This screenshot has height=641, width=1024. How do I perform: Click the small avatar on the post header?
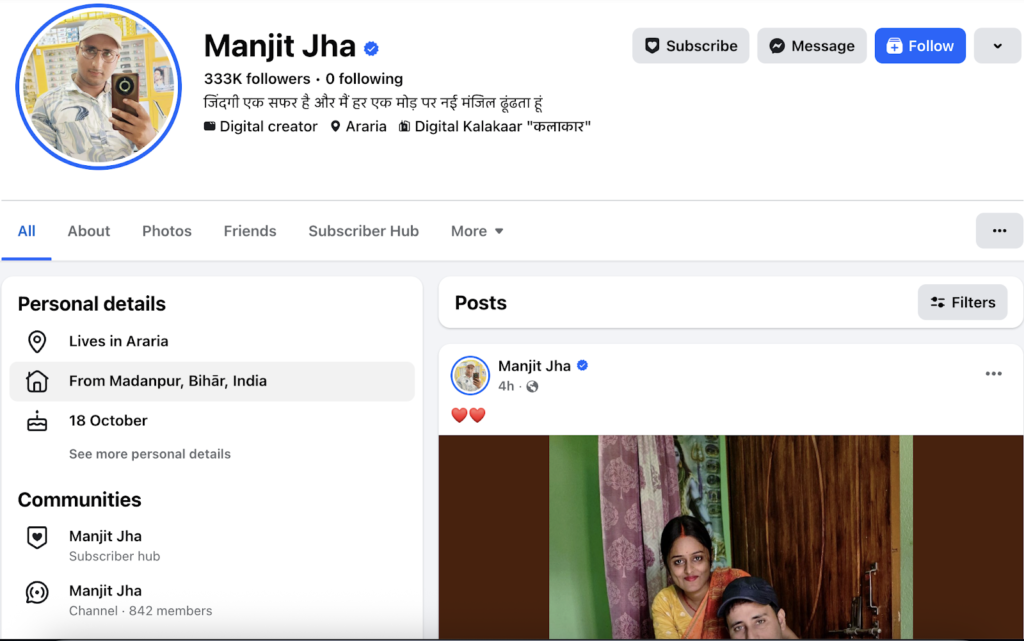tap(470, 375)
